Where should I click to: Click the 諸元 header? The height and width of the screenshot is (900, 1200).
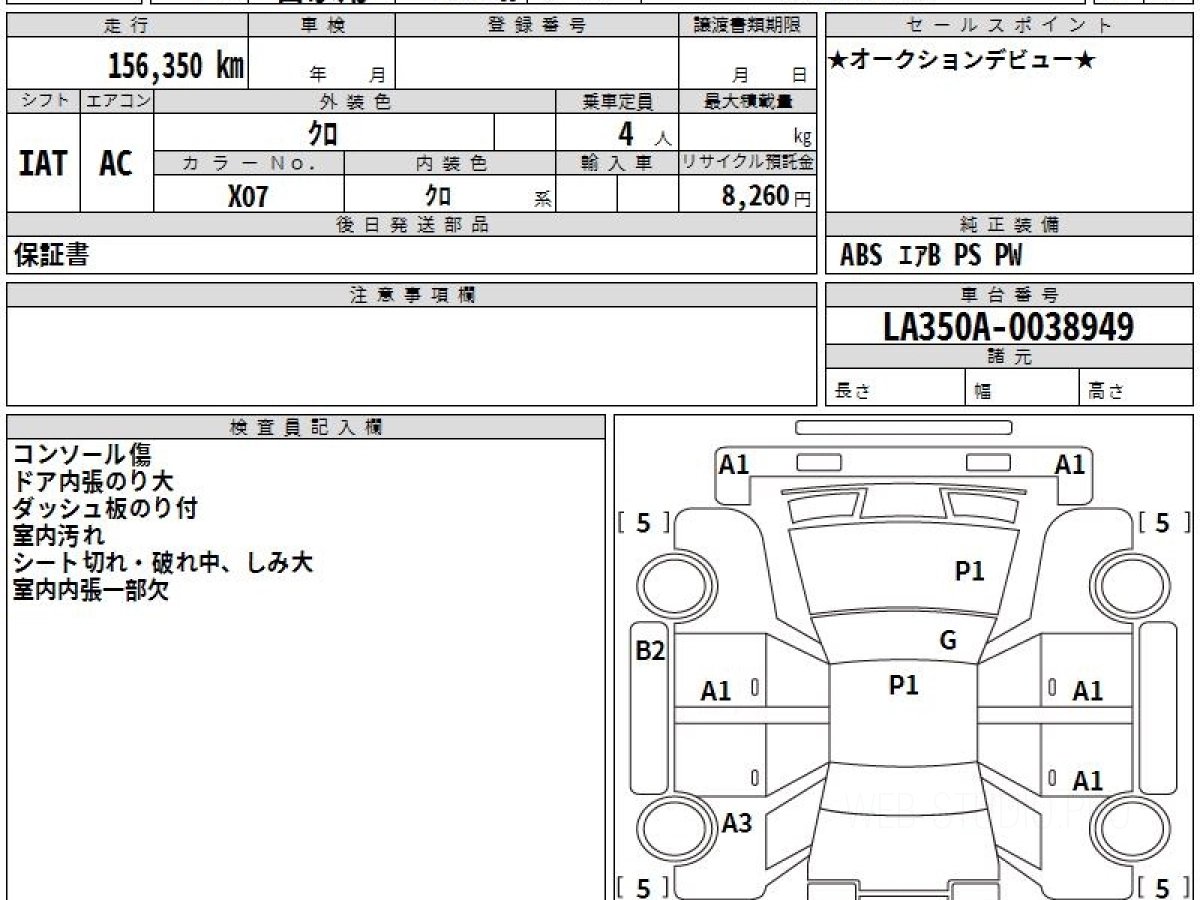pyautogui.click(x=1009, y=357)
